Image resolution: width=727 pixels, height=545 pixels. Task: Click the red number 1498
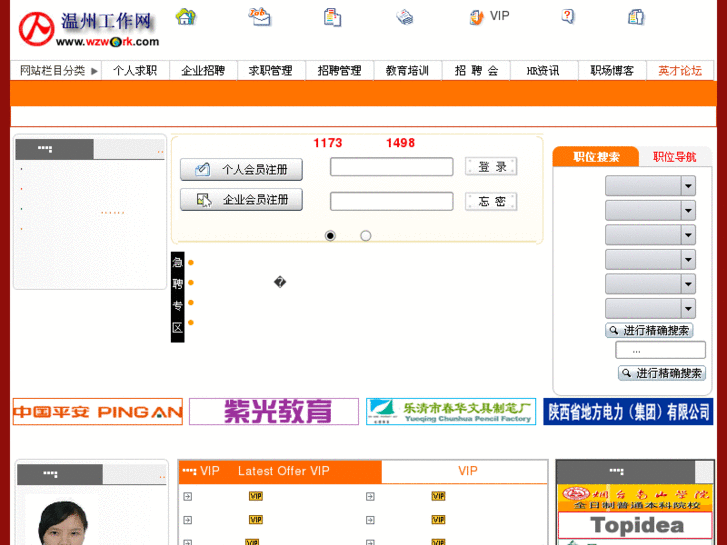[401, 143]
